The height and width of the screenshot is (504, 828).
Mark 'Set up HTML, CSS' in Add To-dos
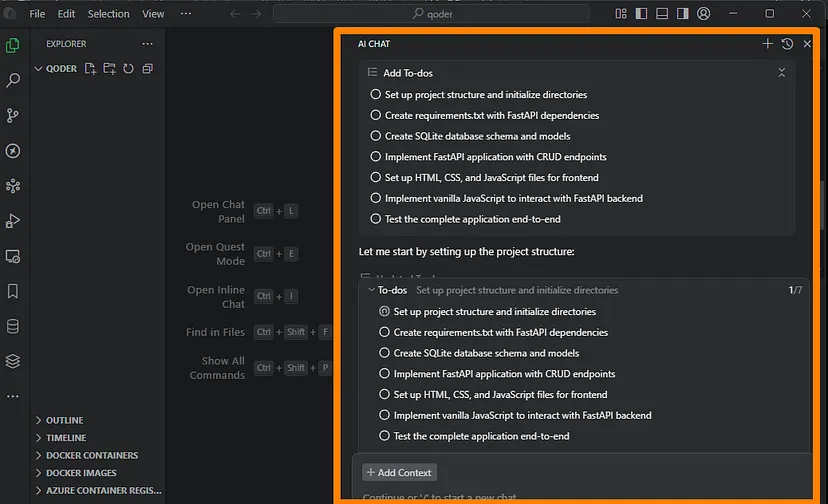[x=375, y=177]
